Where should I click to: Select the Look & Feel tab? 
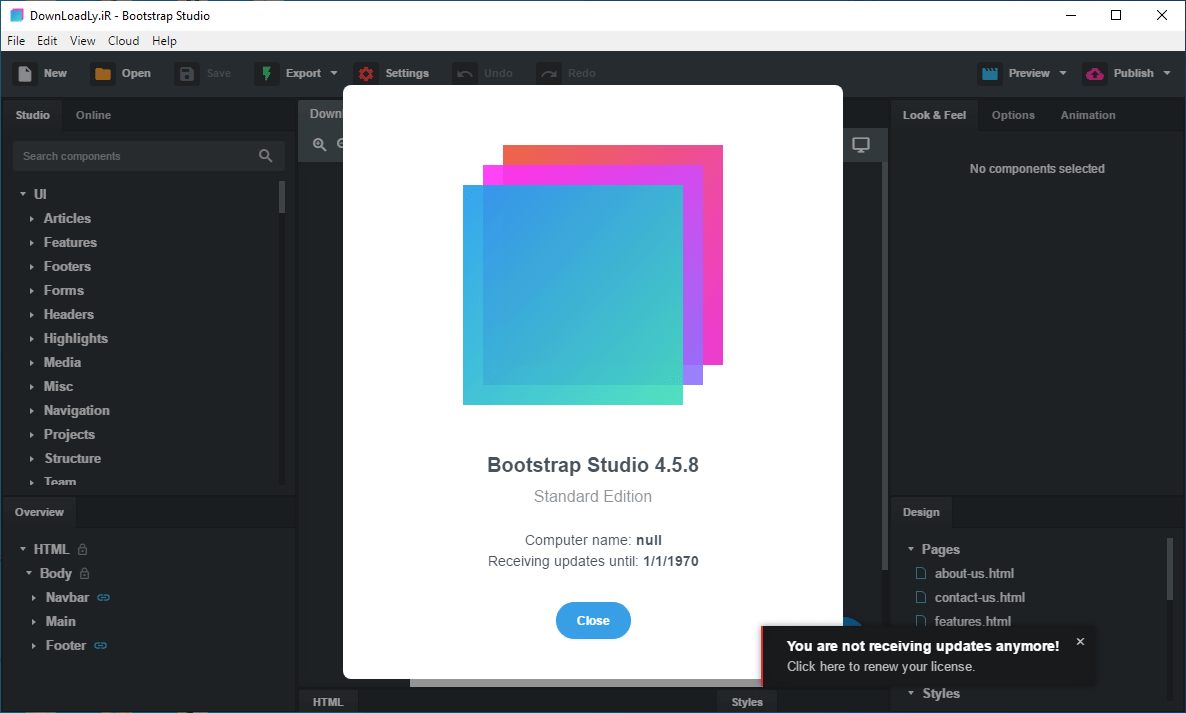(x=934, y=115)
